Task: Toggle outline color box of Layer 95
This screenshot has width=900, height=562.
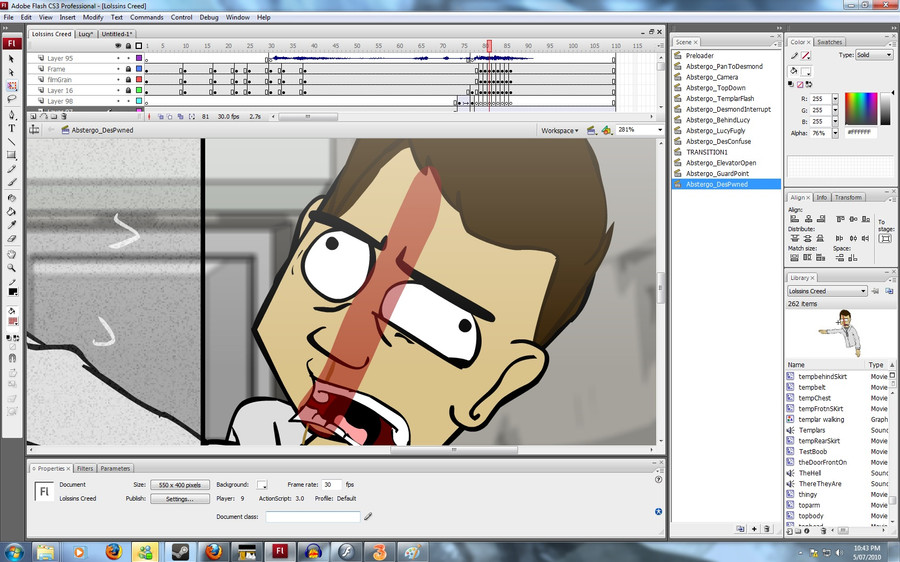Action: 139,59
